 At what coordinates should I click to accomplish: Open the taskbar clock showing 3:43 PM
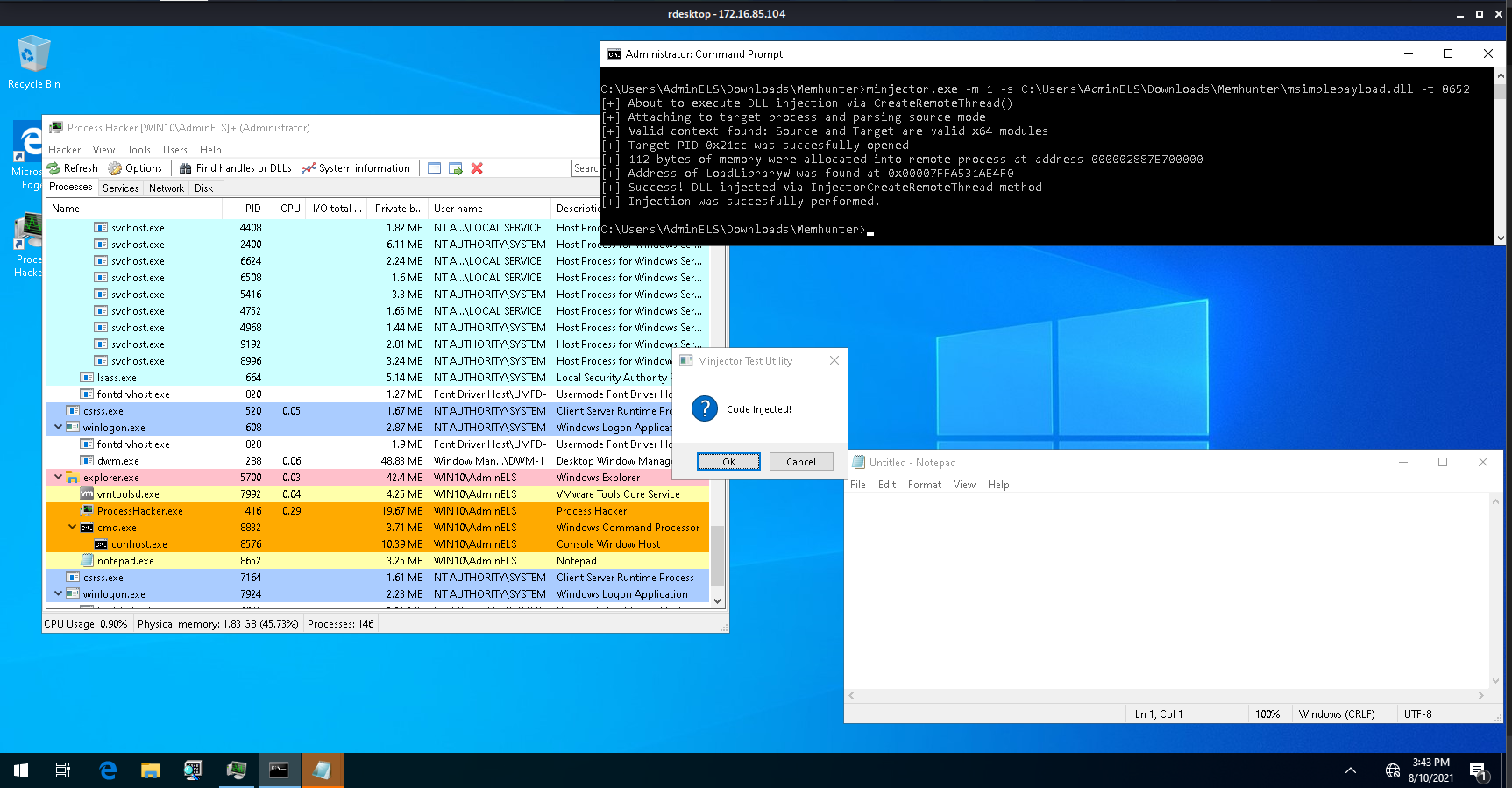coord(1430,770)
